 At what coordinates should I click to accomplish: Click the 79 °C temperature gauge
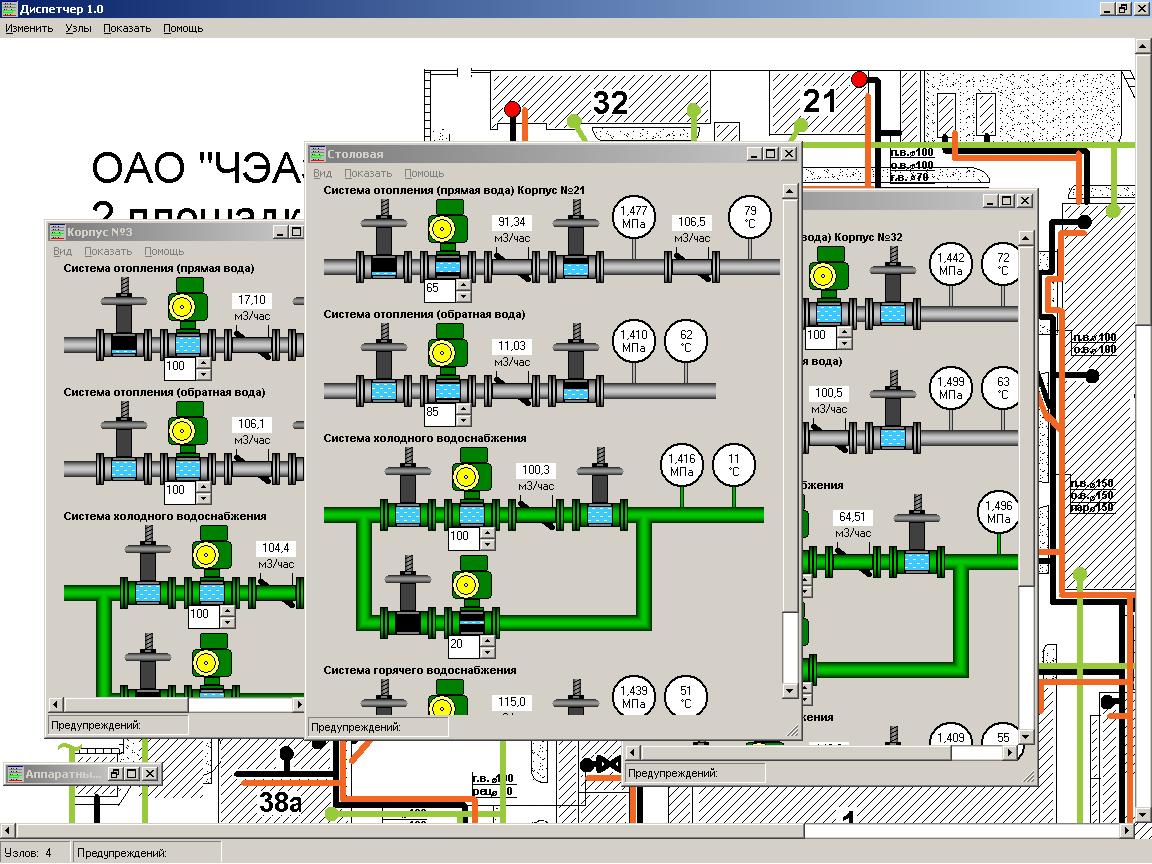pos(749,216)
